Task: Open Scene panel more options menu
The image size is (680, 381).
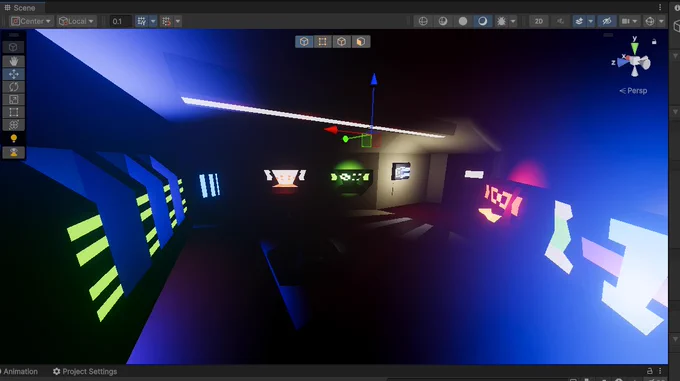Action: tap(660, 7)
